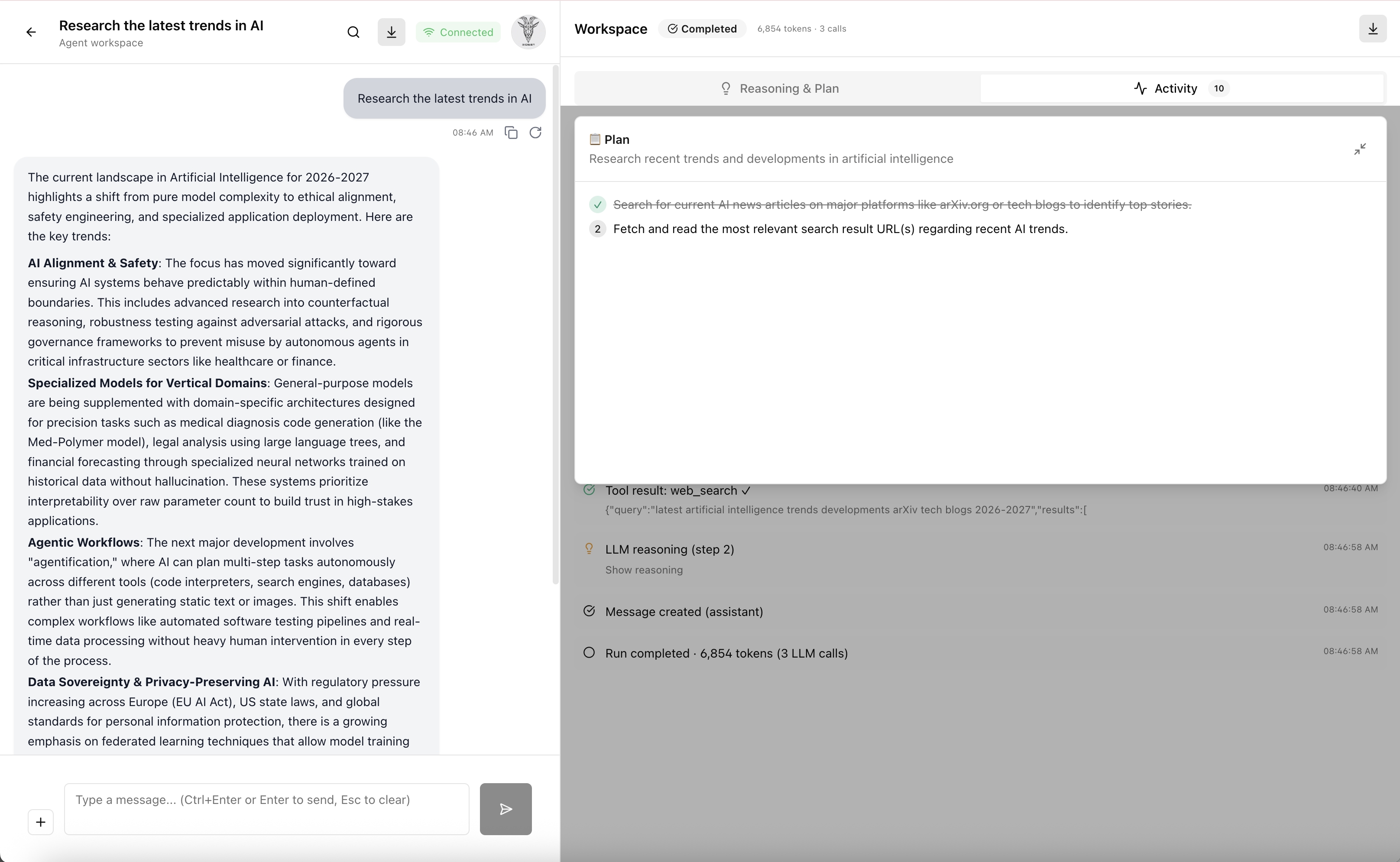Open search with the magnifier icon
1400x862 pixels.
pyautogui.click(x=353, y=32)
